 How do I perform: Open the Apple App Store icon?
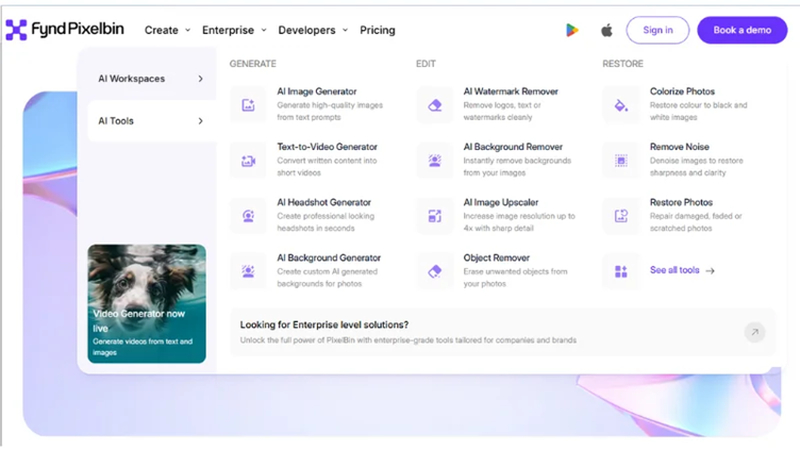click(606, 30)
